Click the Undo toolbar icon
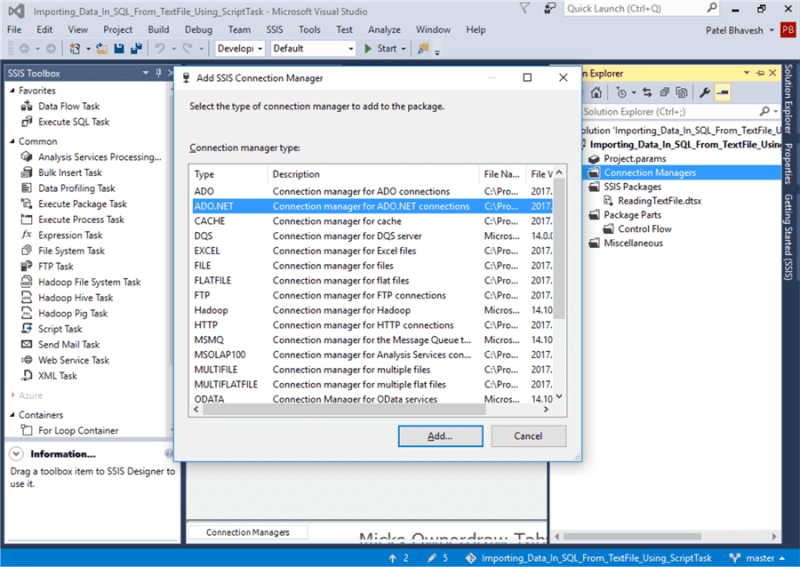The width and height of the screenshot is (800, 567). [160, 48]
